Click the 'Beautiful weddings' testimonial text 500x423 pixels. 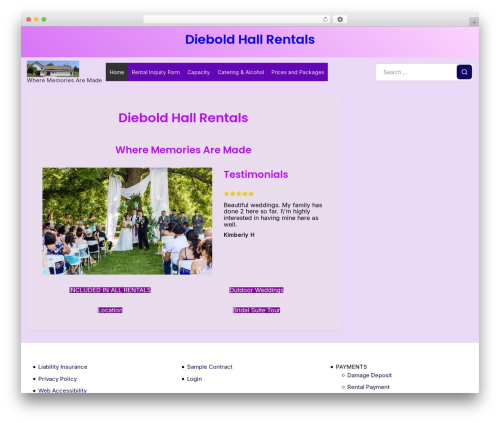point(273,214)
